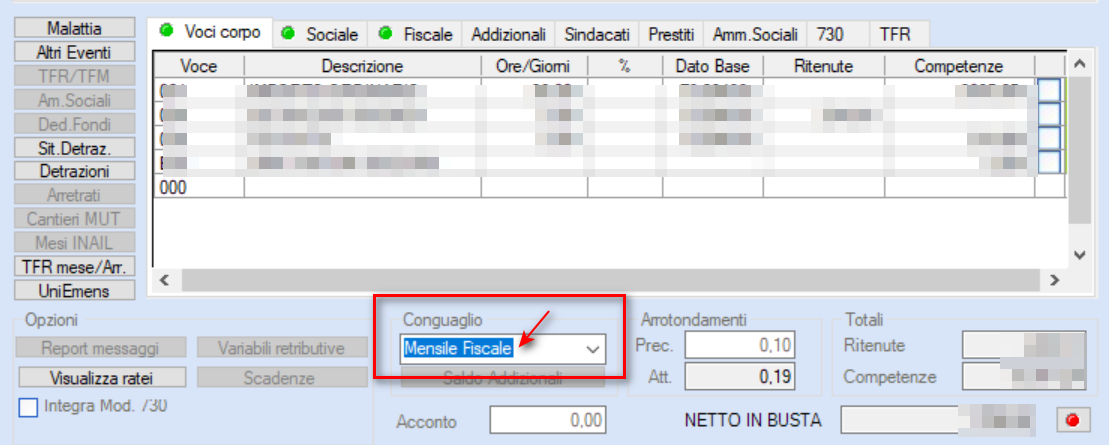The height and width of the screenshot is (445, 1109).
Task: Click Arrotondamenti Prec. field
Action: pos(740,347)
